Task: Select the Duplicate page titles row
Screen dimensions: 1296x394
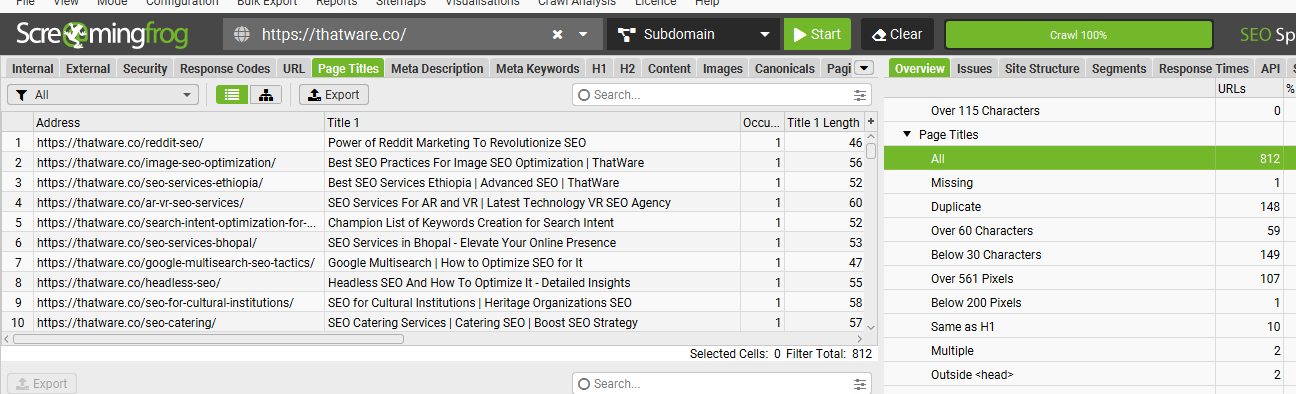Action: click(1090, 207)
